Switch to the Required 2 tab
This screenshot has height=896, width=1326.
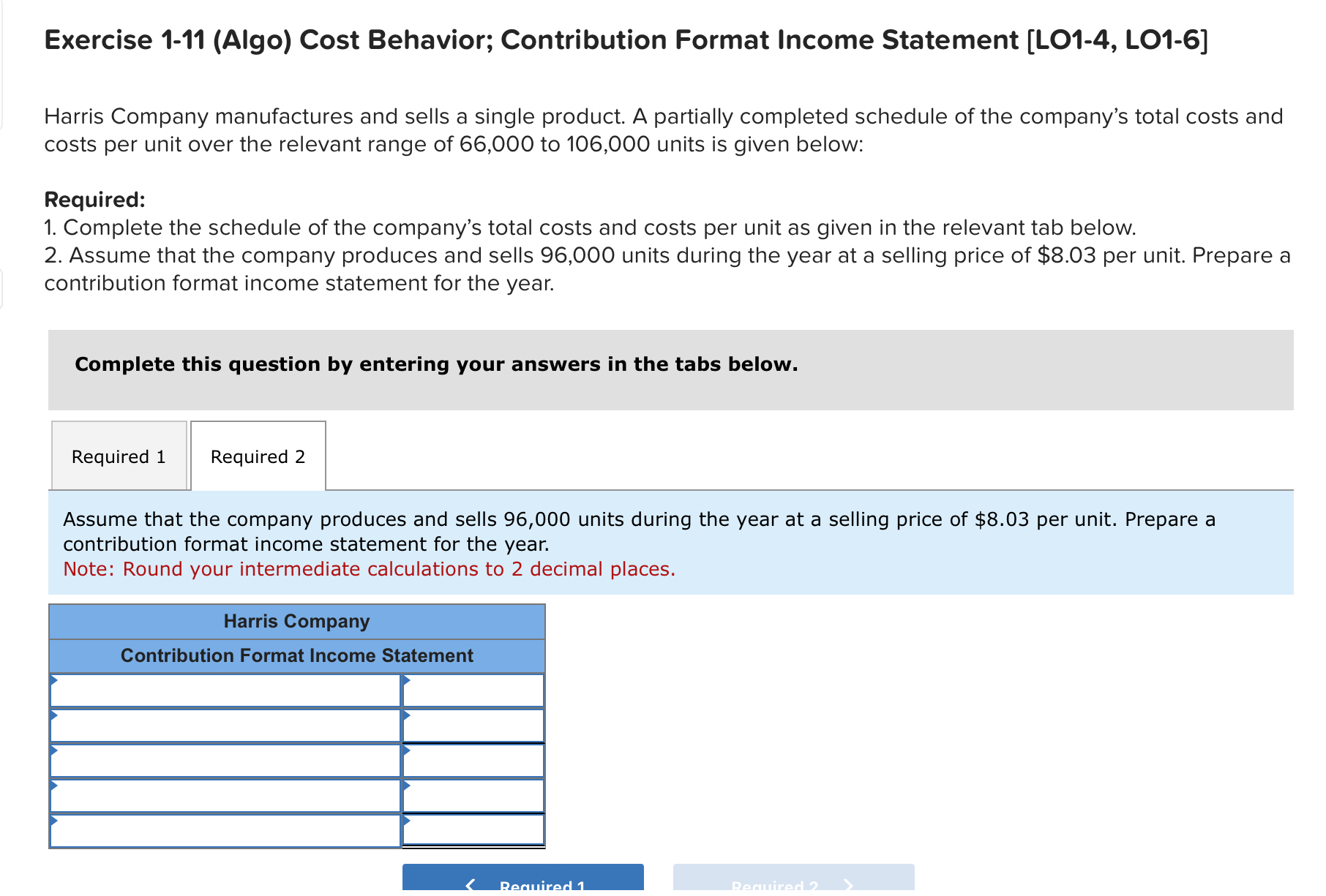257,456
